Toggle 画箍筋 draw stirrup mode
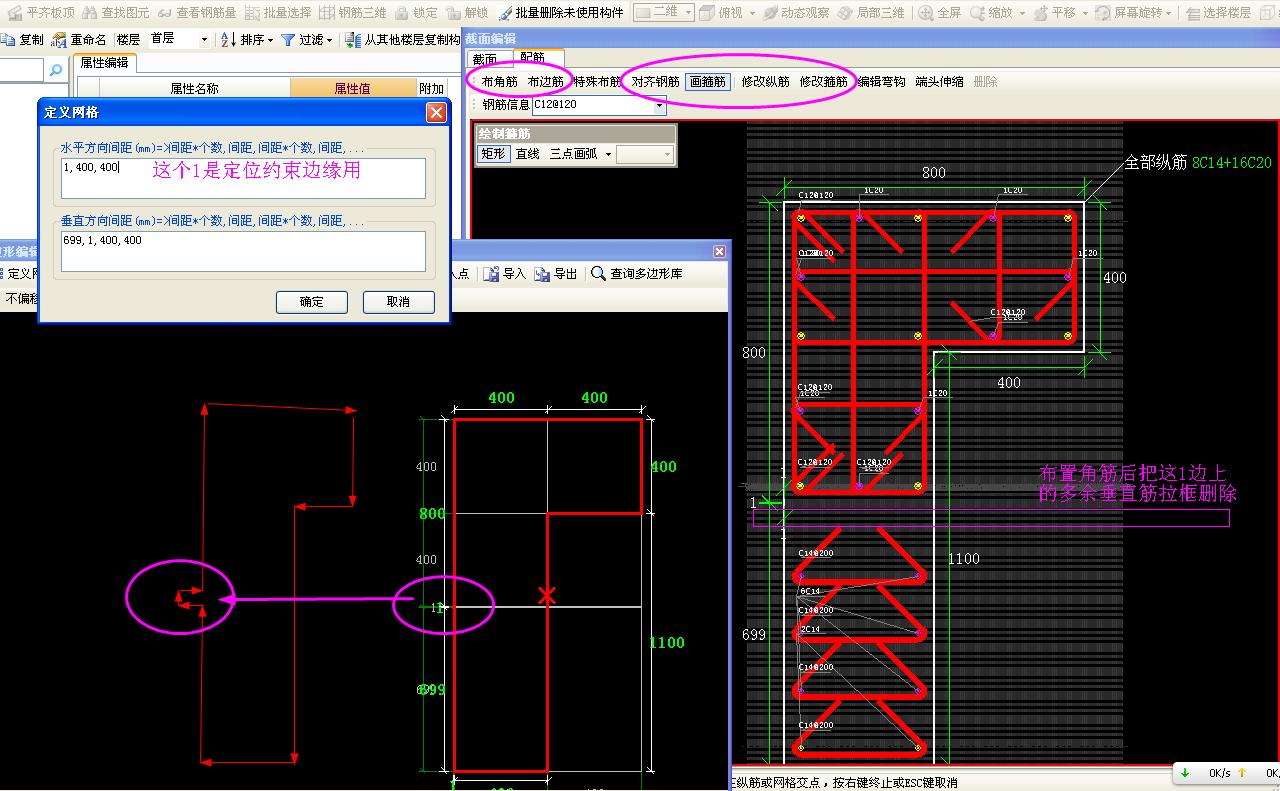This screenshot has height=791, width=1280. 708,82
